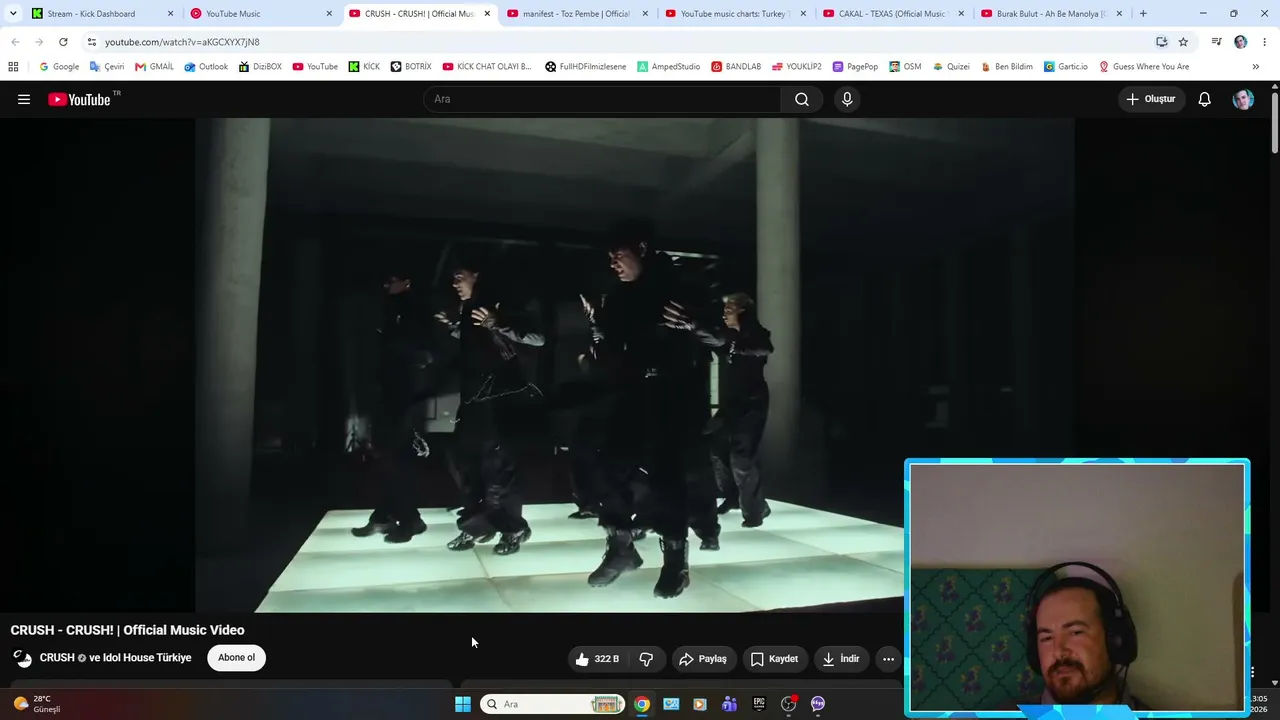Open the Oluştur create menu
Viewport: 1280px width, 720px height.
point(1151,99)
